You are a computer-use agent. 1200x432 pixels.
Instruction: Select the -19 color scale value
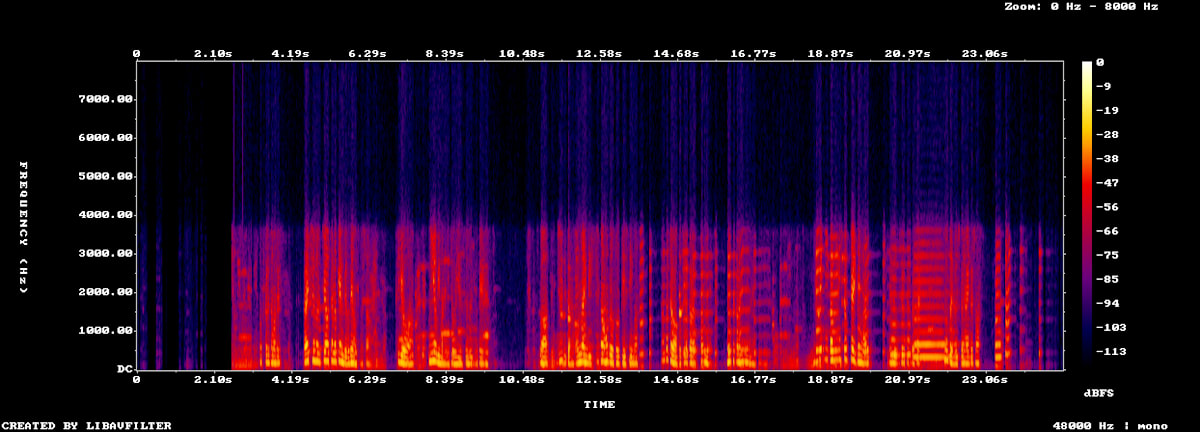(x=1107, y=110)
